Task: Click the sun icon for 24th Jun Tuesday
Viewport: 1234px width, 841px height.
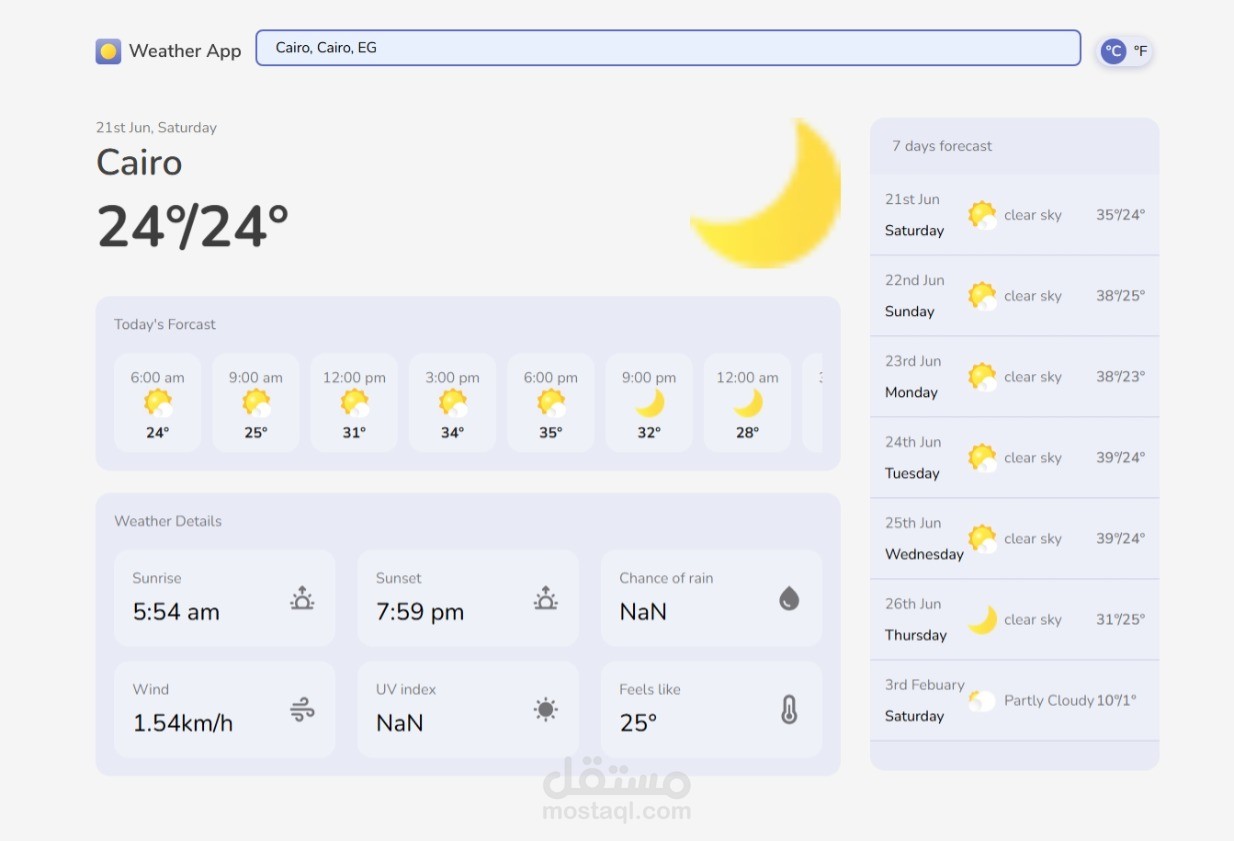Action: 982,458
